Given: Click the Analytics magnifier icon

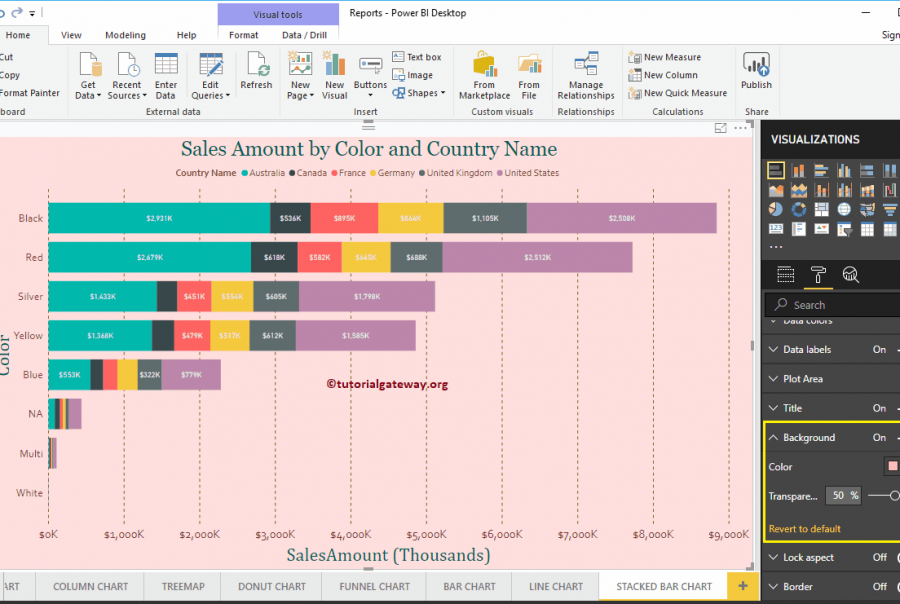Looking at the screenshot, I should pyautogui.click(x=851, y=275).
